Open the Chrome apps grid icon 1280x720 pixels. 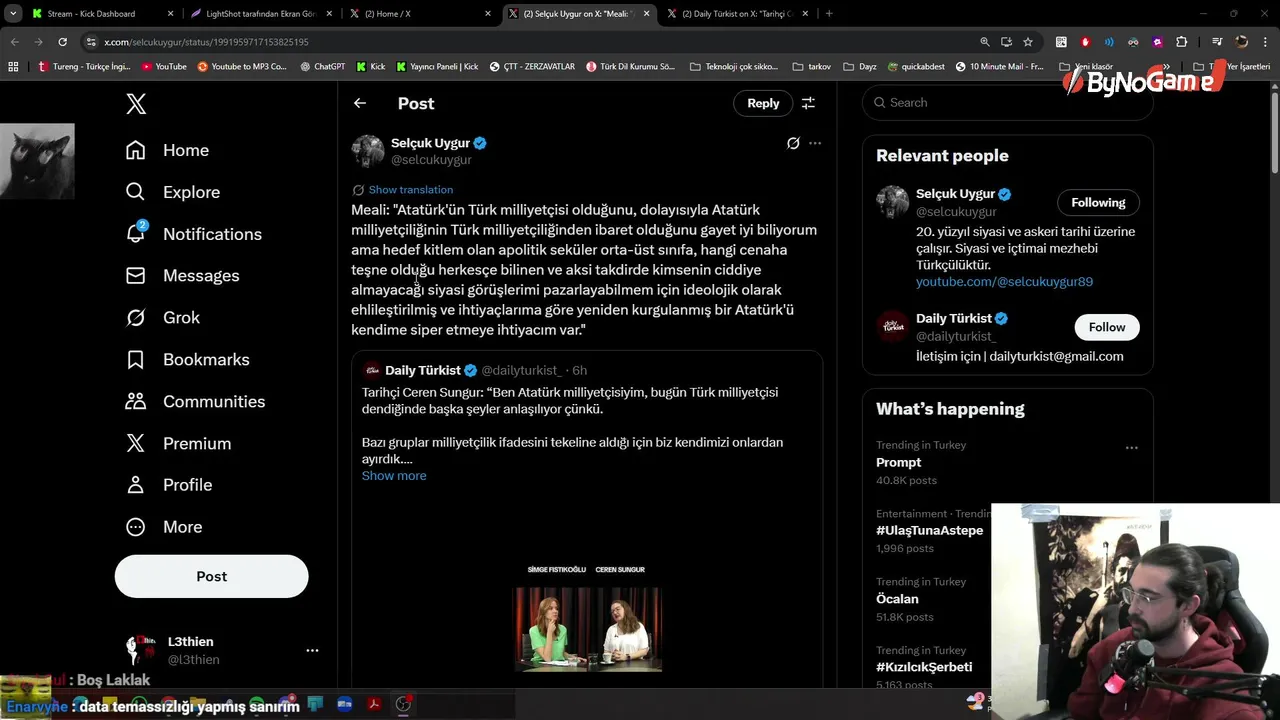click(13, 67)
